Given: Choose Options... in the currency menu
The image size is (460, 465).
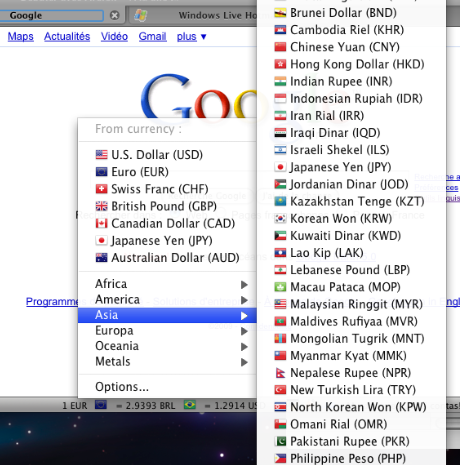Looking at the screenshot, I should coord(167,387).
